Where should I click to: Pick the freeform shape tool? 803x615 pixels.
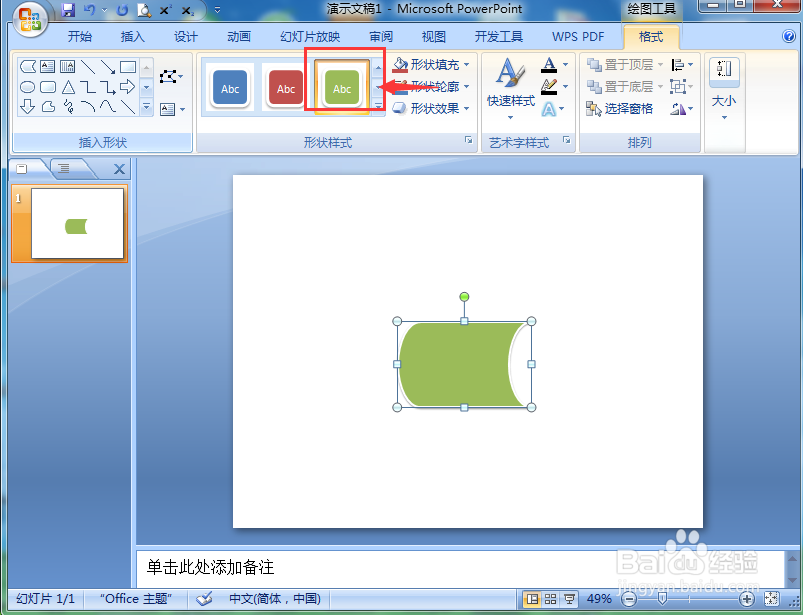coord(47,107)
